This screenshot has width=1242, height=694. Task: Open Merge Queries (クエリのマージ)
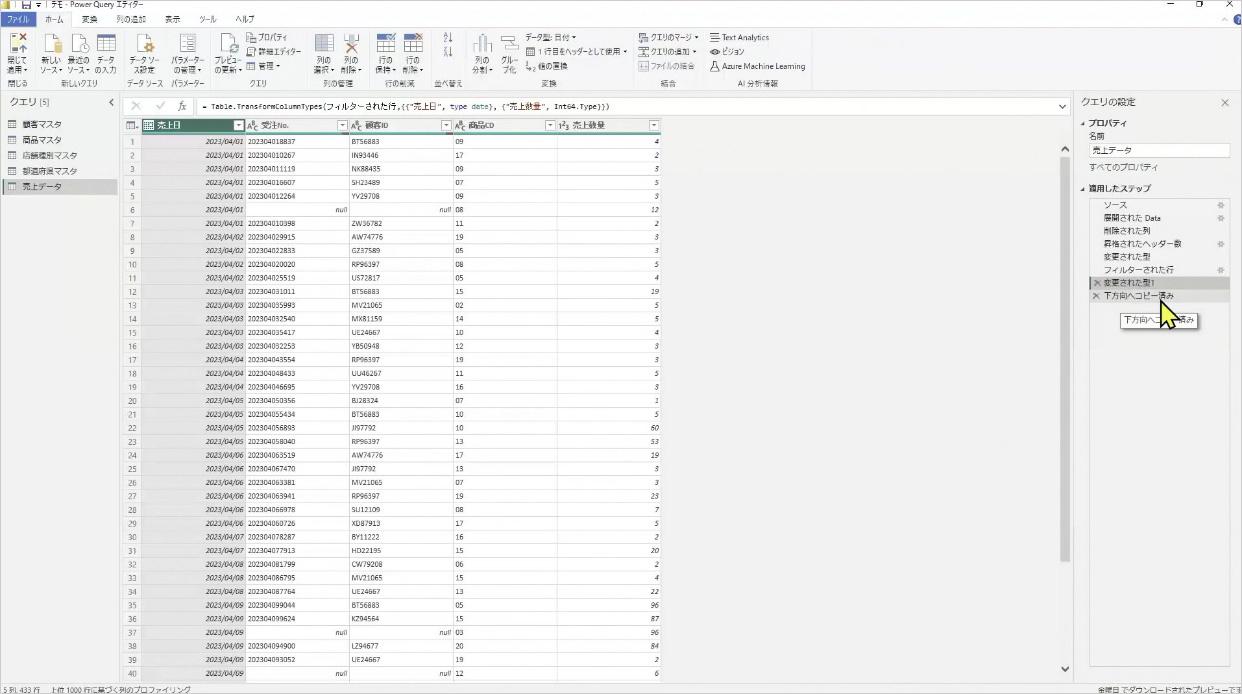[668, 37]
